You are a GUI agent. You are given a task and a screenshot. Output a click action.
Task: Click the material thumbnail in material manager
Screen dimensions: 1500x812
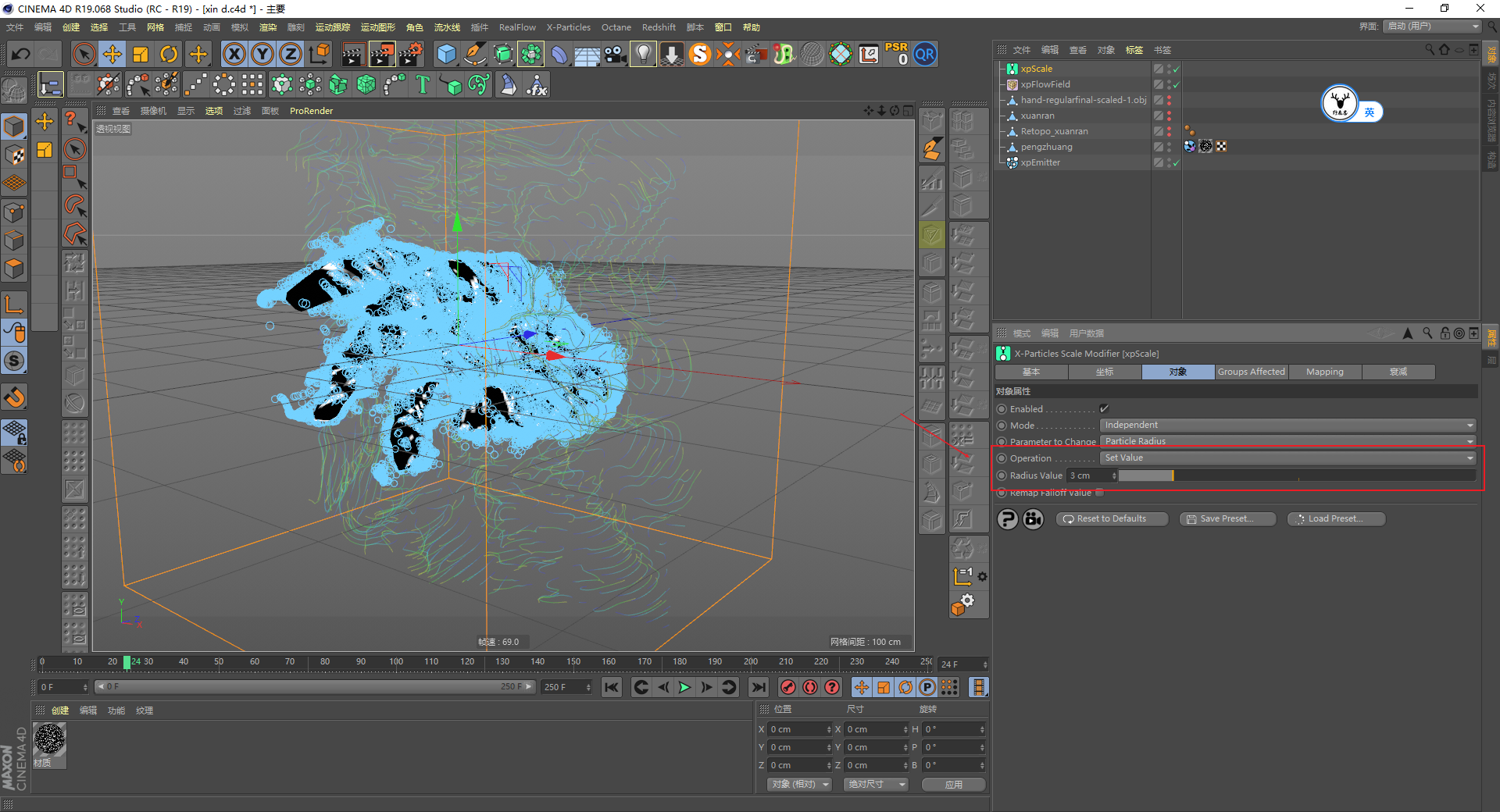pos(50,739)
